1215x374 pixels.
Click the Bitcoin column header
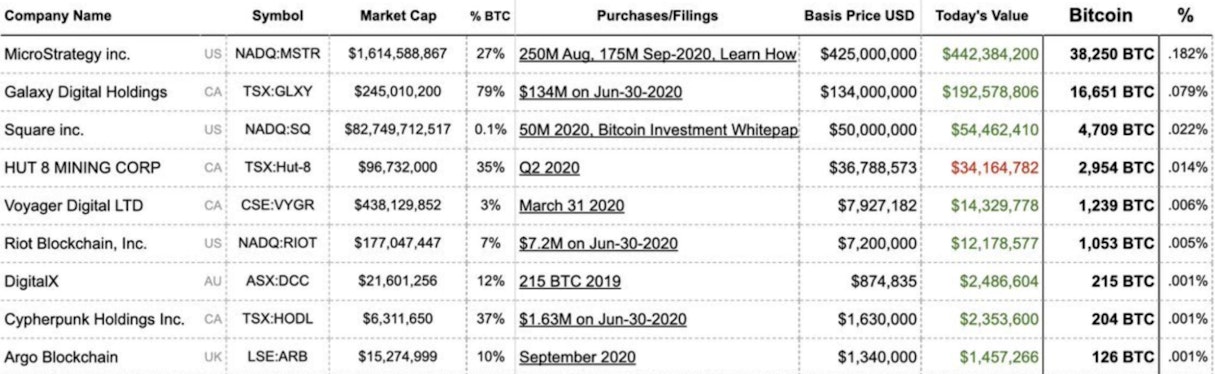(x=1101, y=16)
